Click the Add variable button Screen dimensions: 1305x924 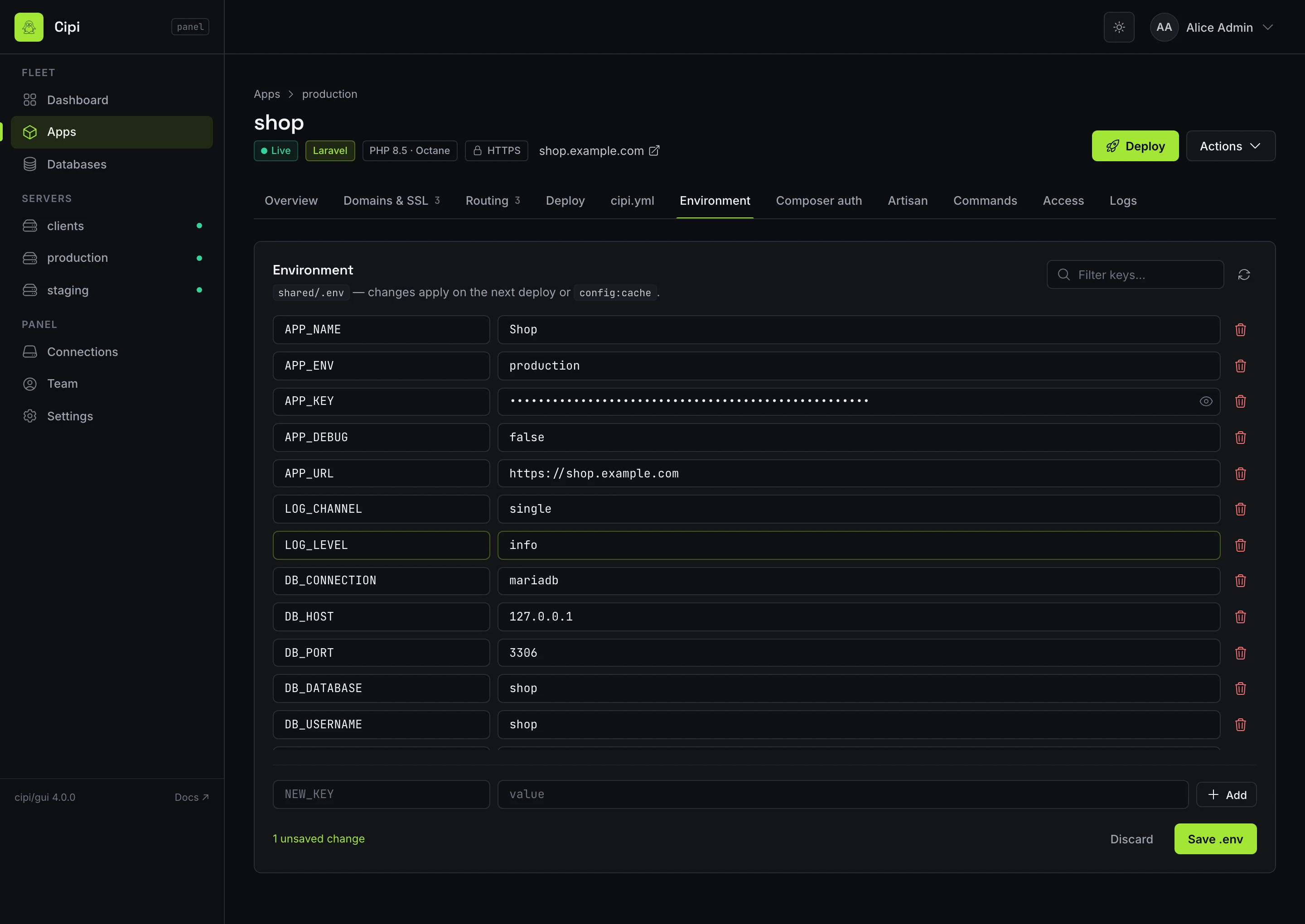click(x=1226, y=794)
